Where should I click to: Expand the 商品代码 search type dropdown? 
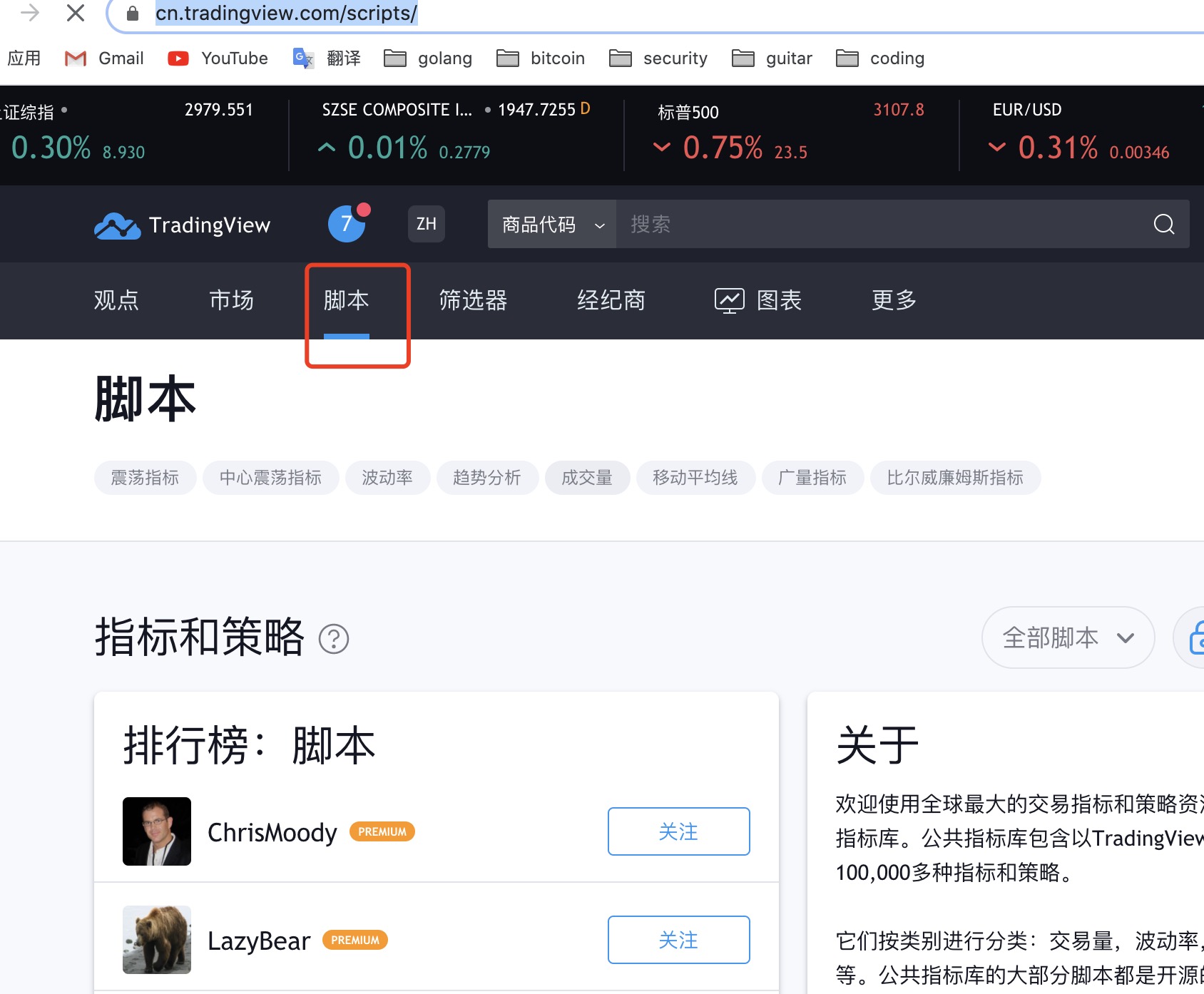coord(552,225)
